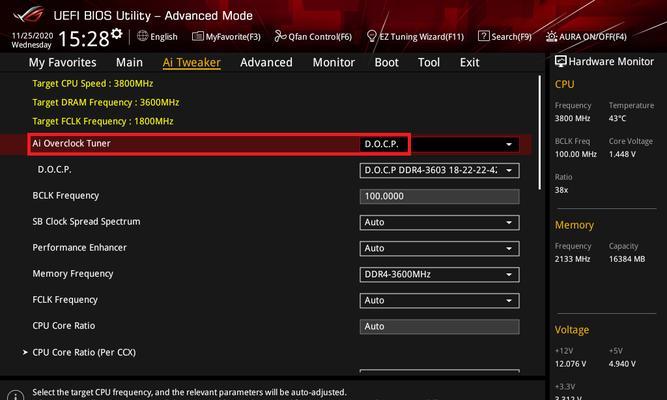Image resolution: width=667 pixels, height=400 pixels.
Task: Click CPU heading in Hardware Monitor
Action: click(564, 84)
